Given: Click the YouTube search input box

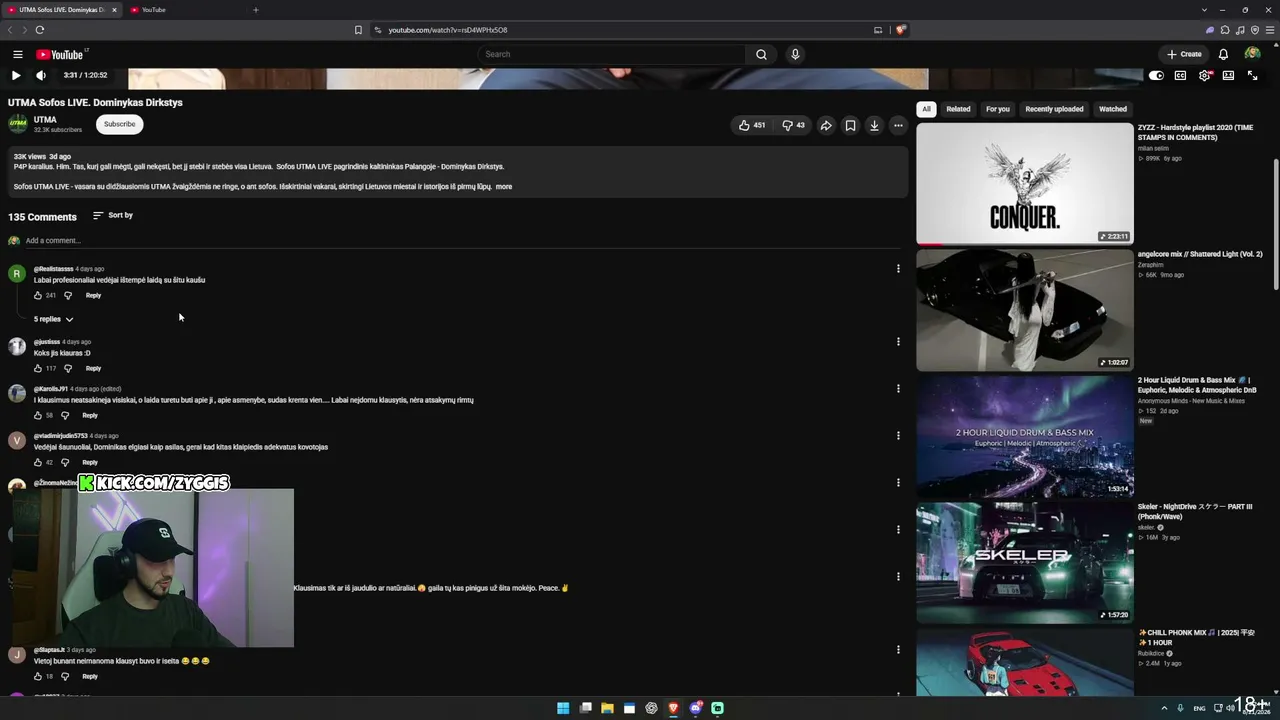Looking at the screenshot, I should pos(612,54).
